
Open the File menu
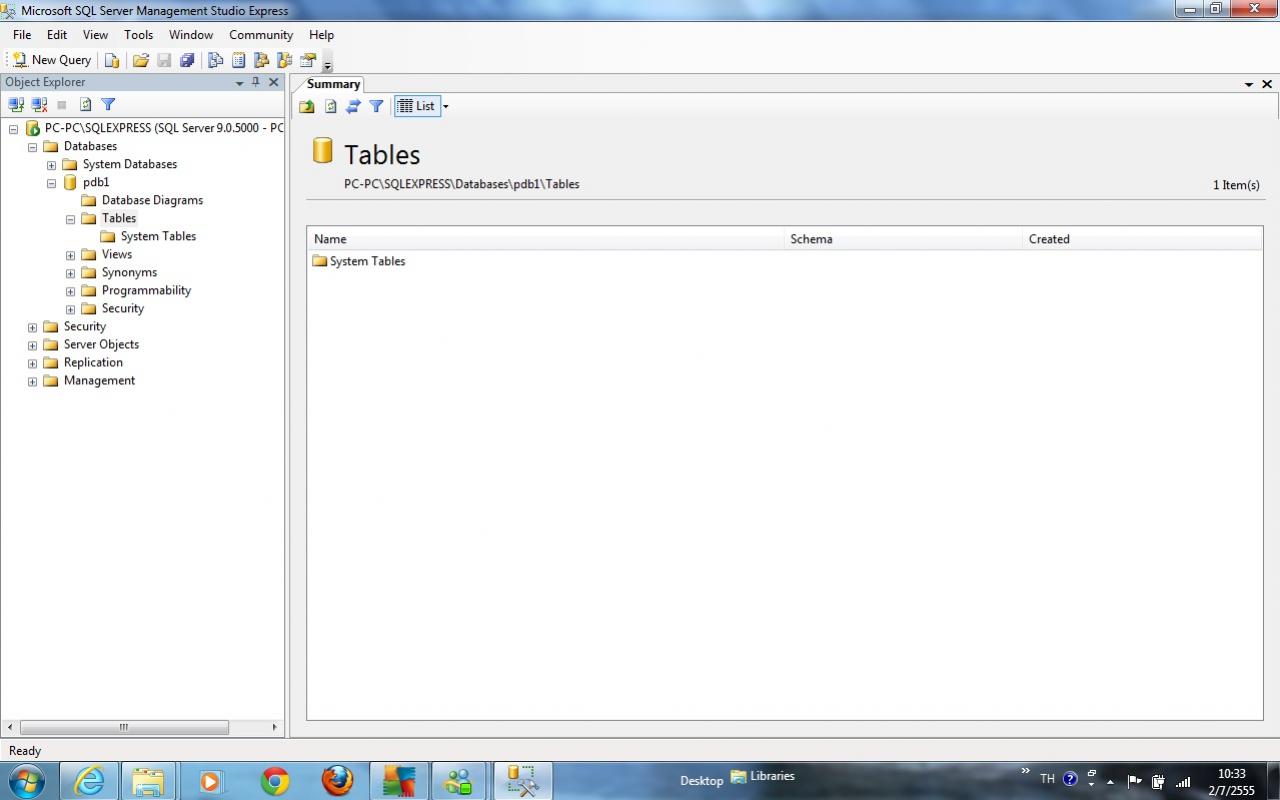pyautogui.click(x=22, y=34)
